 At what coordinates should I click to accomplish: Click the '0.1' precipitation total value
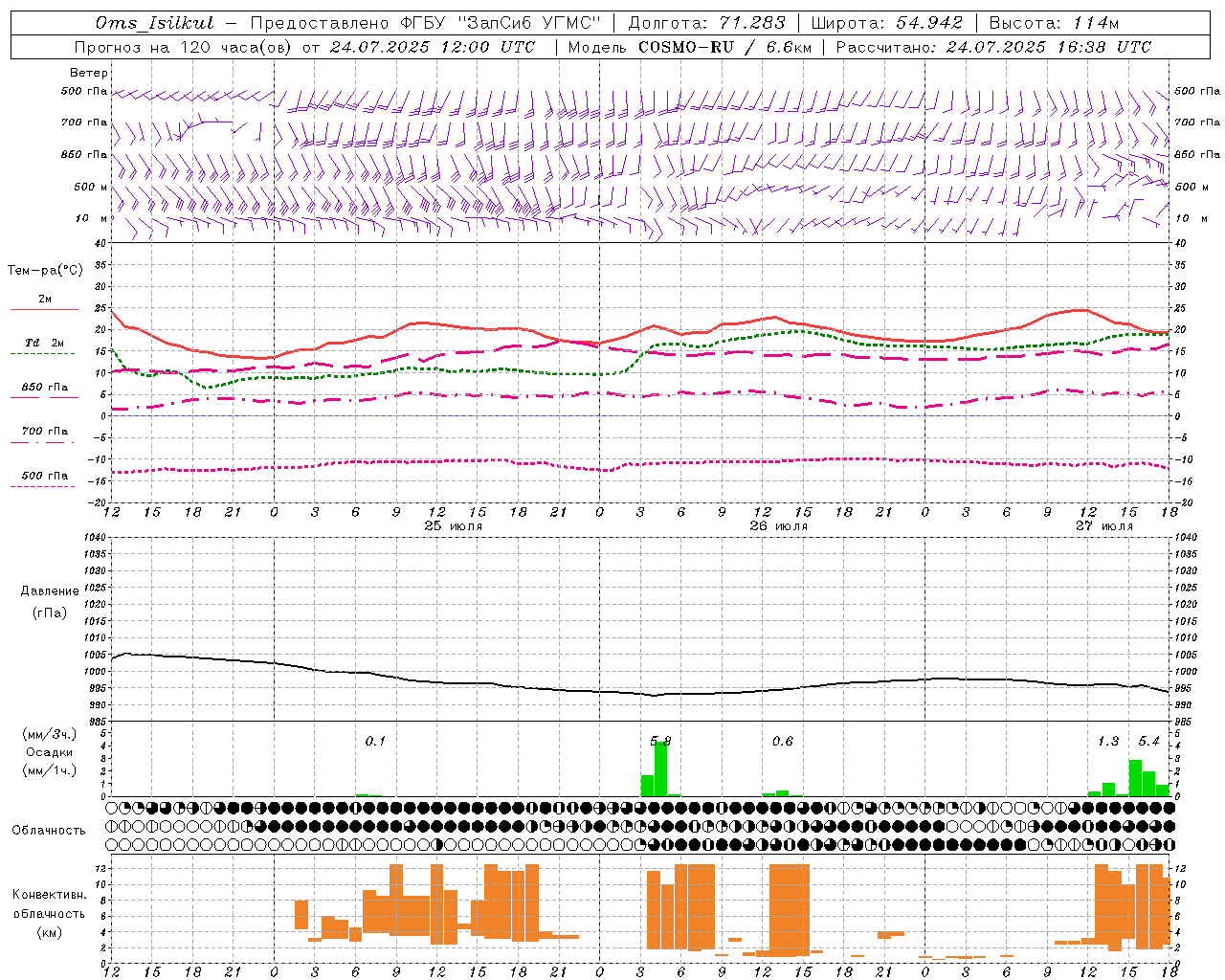[x=375, y=741]
